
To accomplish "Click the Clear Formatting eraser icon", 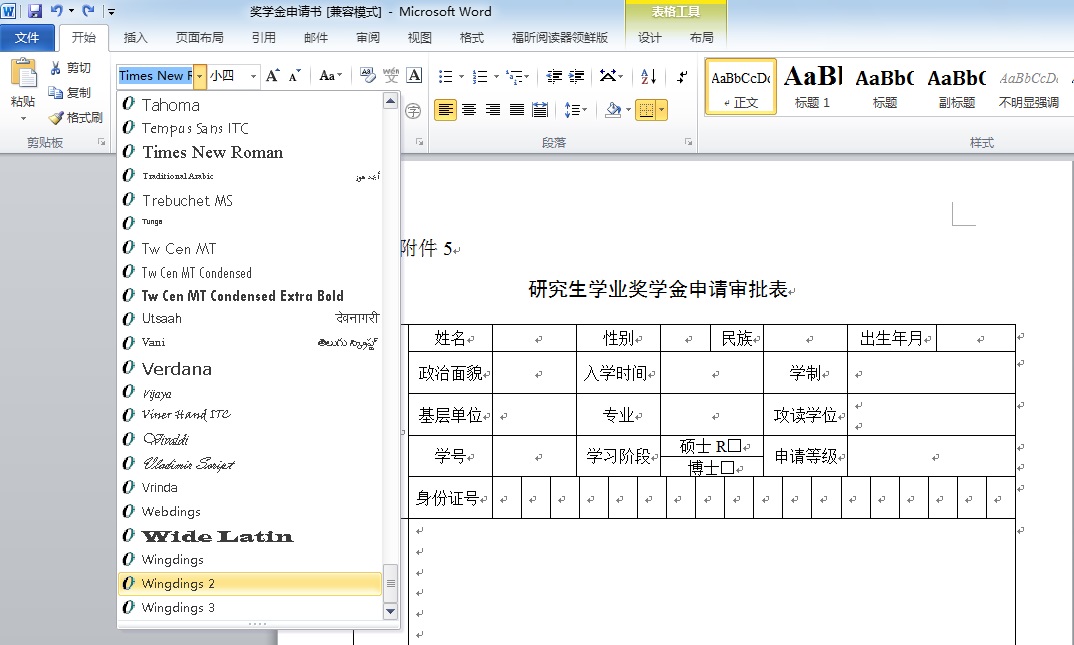I will 368,75.
